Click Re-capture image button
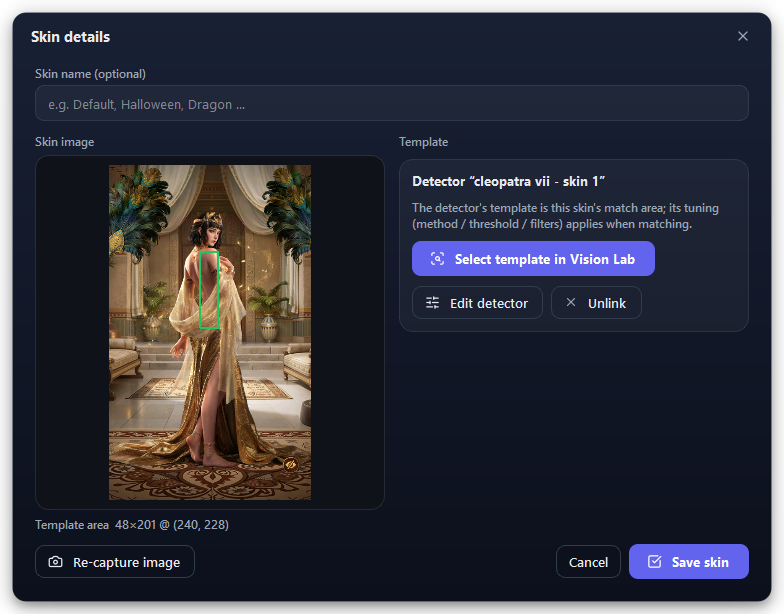Screen dimensions: 784x614 coord(114,562)
